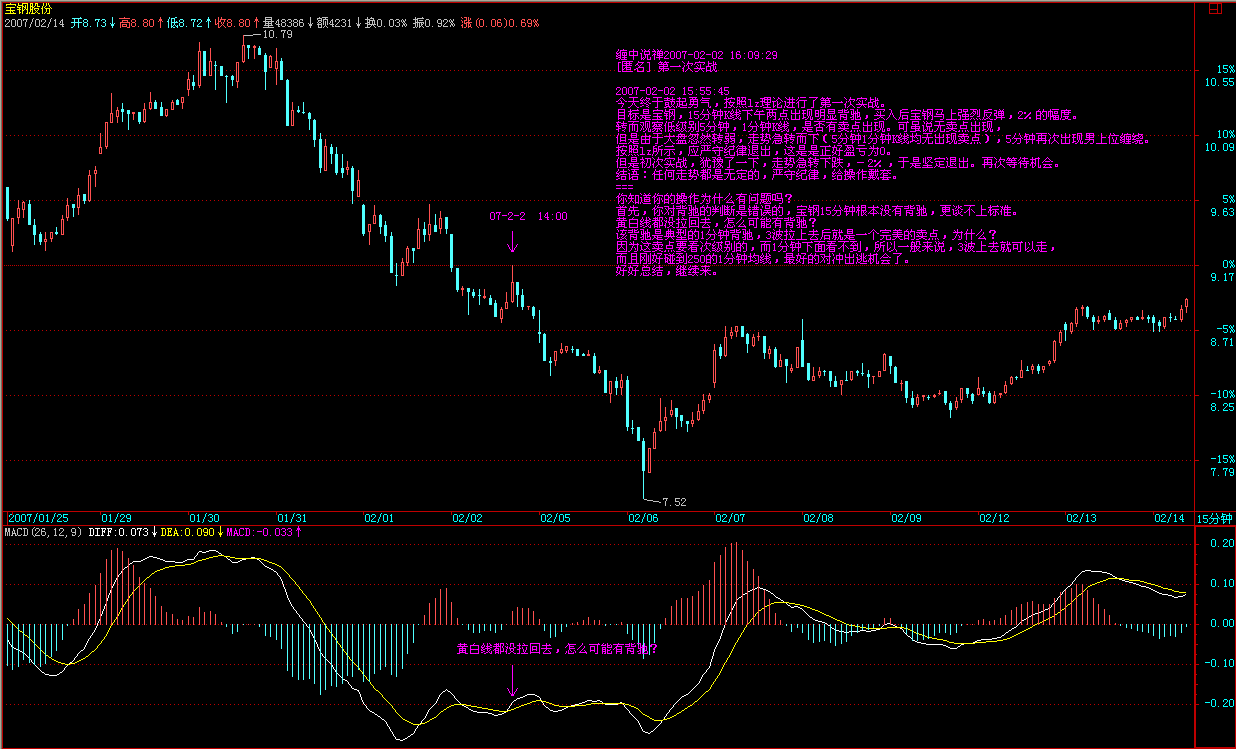Click the 涨(0.06)0.69% change value
Screen dimensions: 1236x749
pyautogui.click(x=498, y=22)
